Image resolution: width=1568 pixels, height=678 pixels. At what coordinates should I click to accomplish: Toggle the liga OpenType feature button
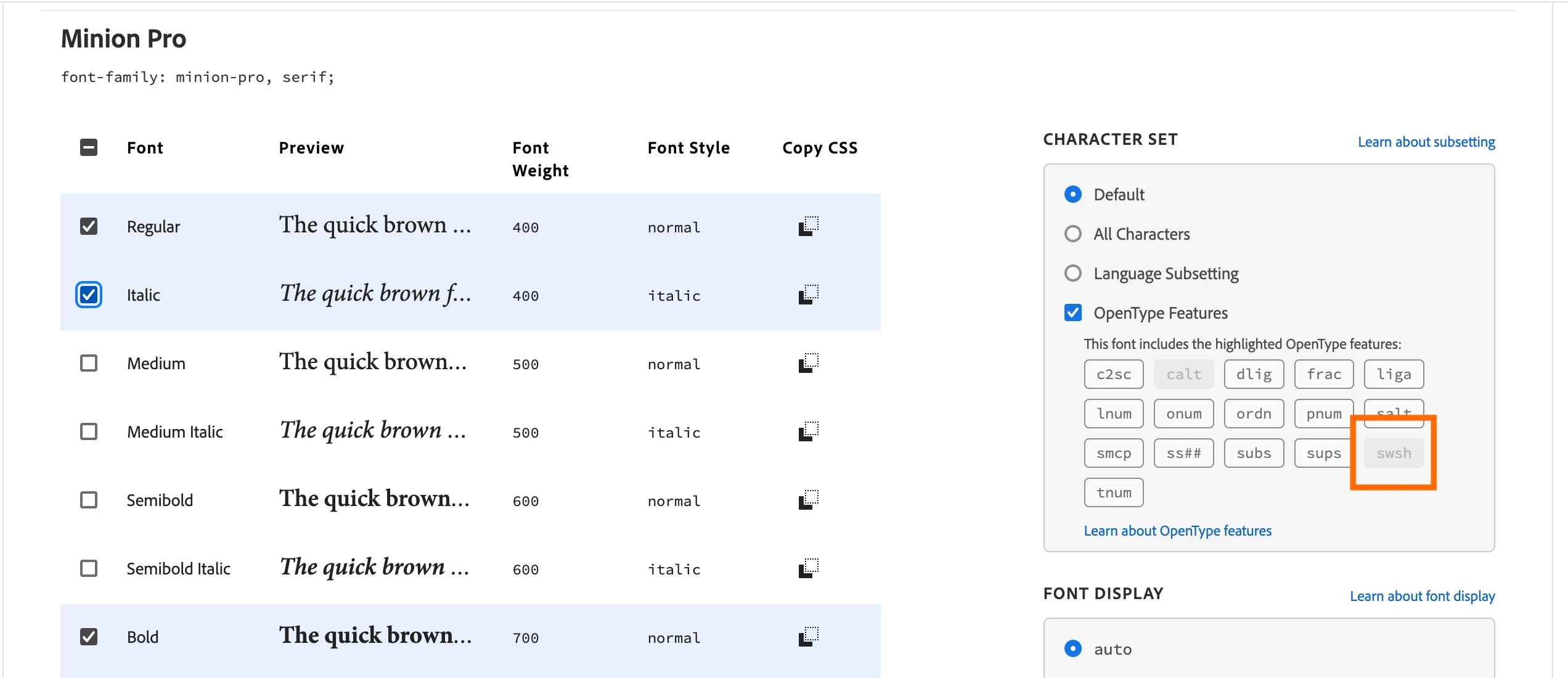pyautogui.click(x=1394, y=374)
